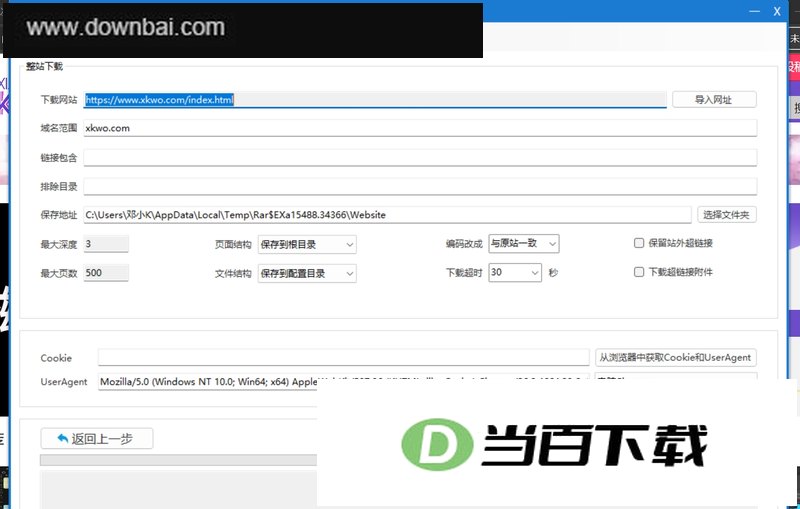Click the 整站下载 group title

(x=44, y=66)
